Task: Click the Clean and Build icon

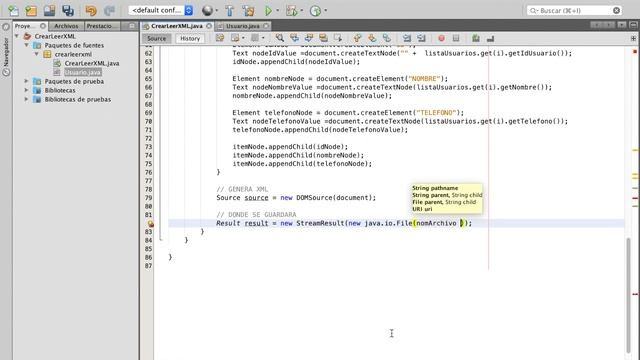Action: [x=248, y=11]
